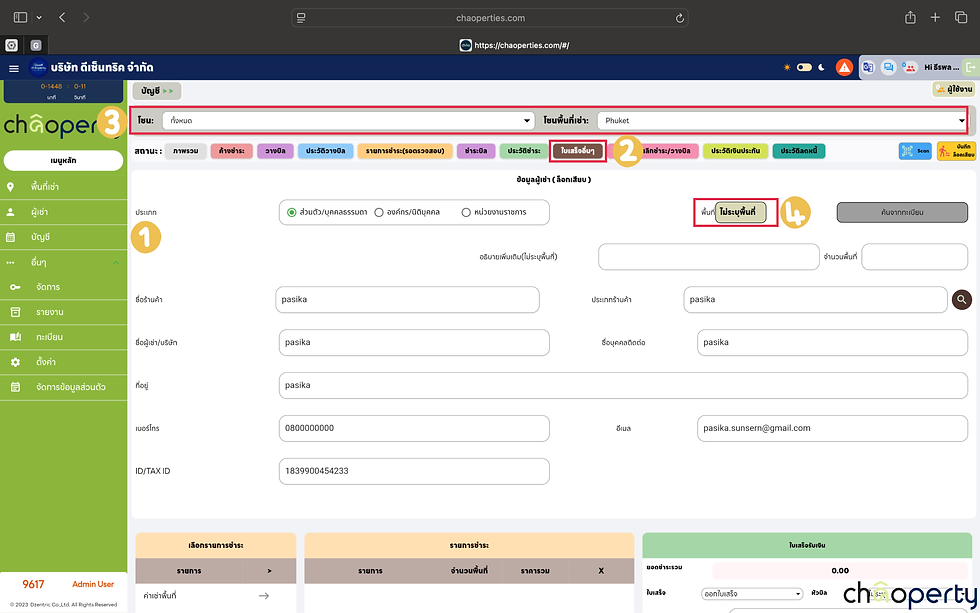Select the รายการชำระ(รอตรวจสอบ) status tab
Image resolution: width=980 pixels, height=613 pixels.
[x=405, y=151]
